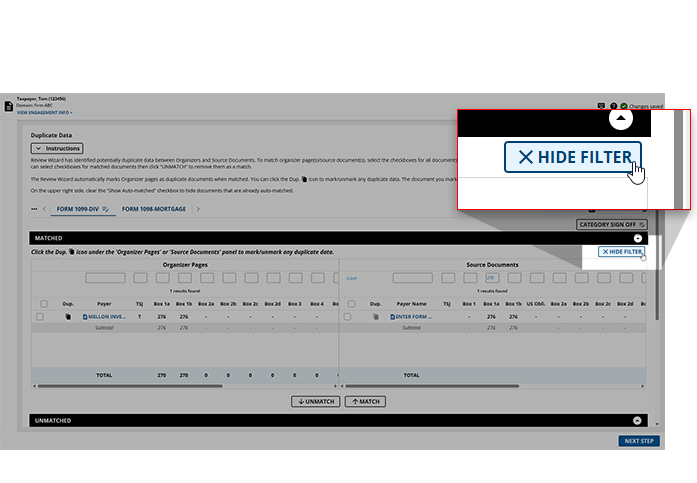Click Box 1a value 276 in Mellon row
This screenshot has width=697, height=483.
pos(162,317)
